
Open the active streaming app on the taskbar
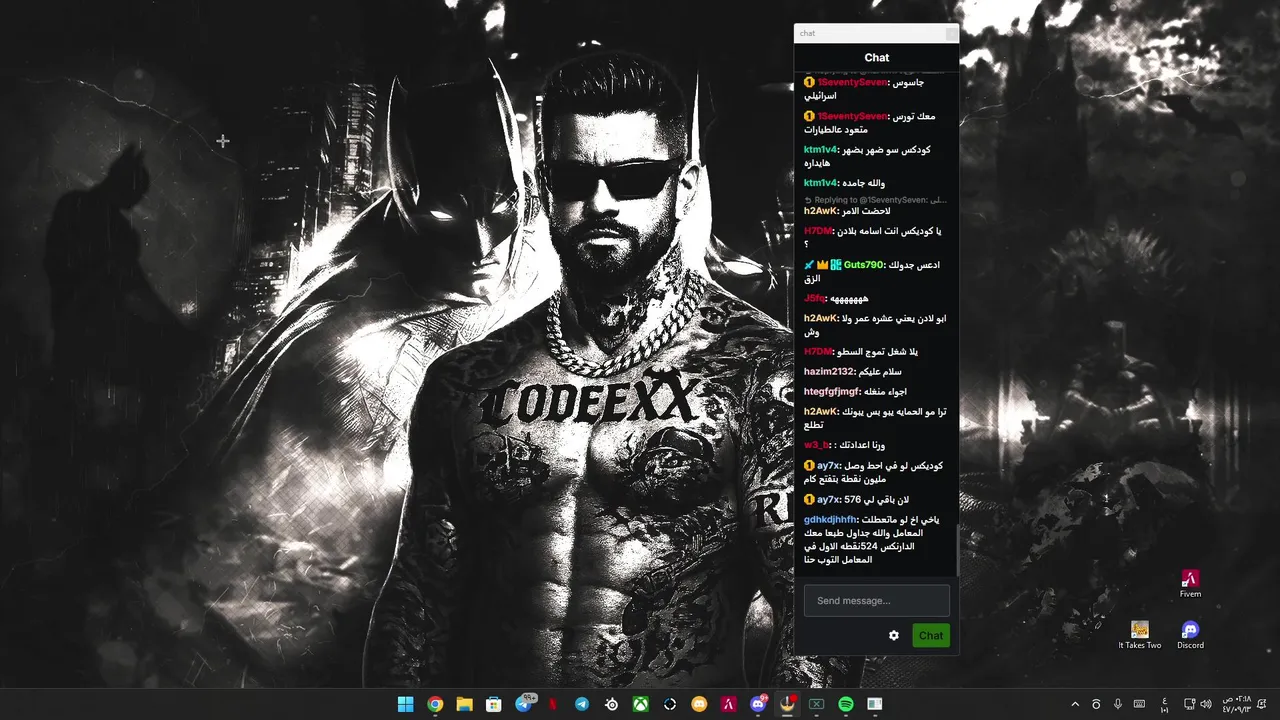pyautogui.click(x=787, y=704)
